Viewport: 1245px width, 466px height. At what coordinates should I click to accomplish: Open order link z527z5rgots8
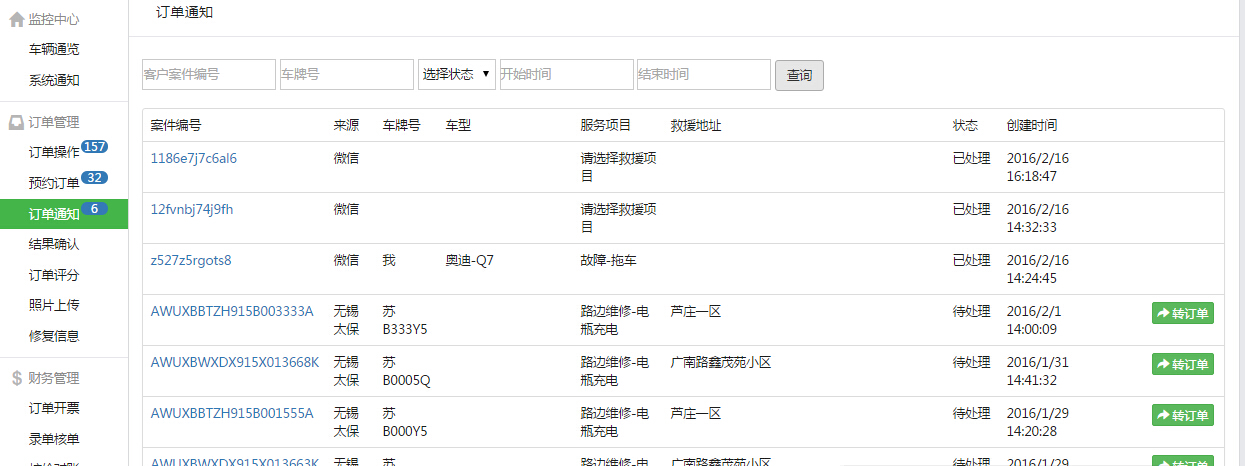pyautogui.click(x=191, y=260)
